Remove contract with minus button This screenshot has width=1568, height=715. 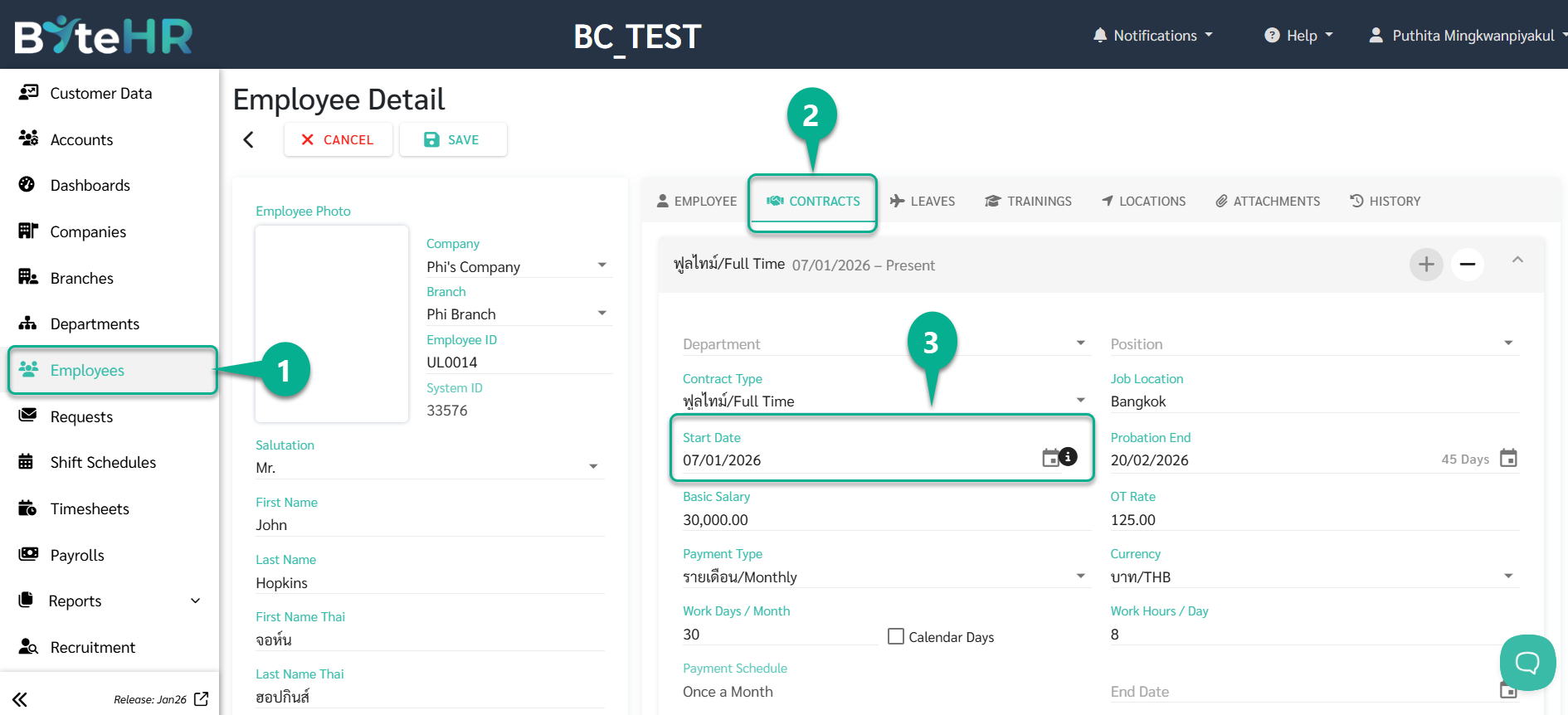pos(1468,265)
